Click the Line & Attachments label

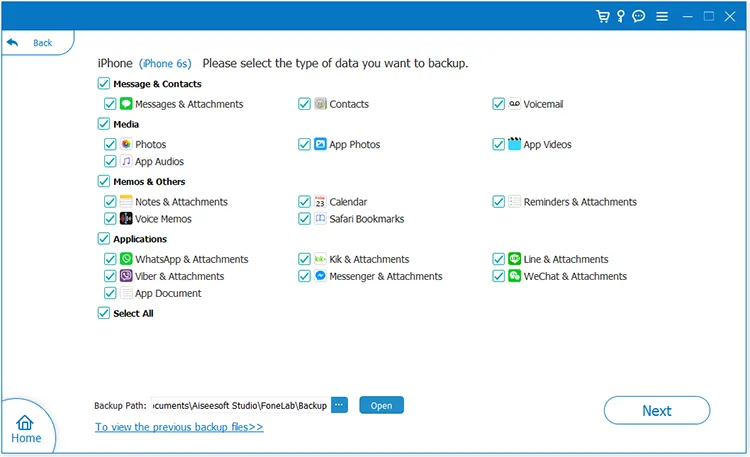[566, 259]
